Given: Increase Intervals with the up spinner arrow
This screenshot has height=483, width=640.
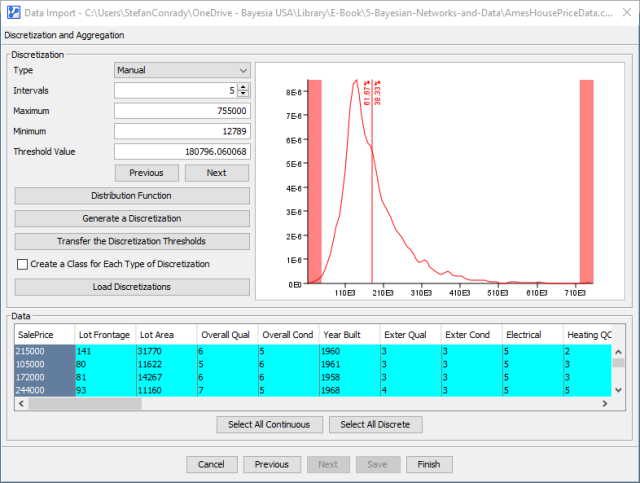Looking at the screenshot, I should click(243, 87).
